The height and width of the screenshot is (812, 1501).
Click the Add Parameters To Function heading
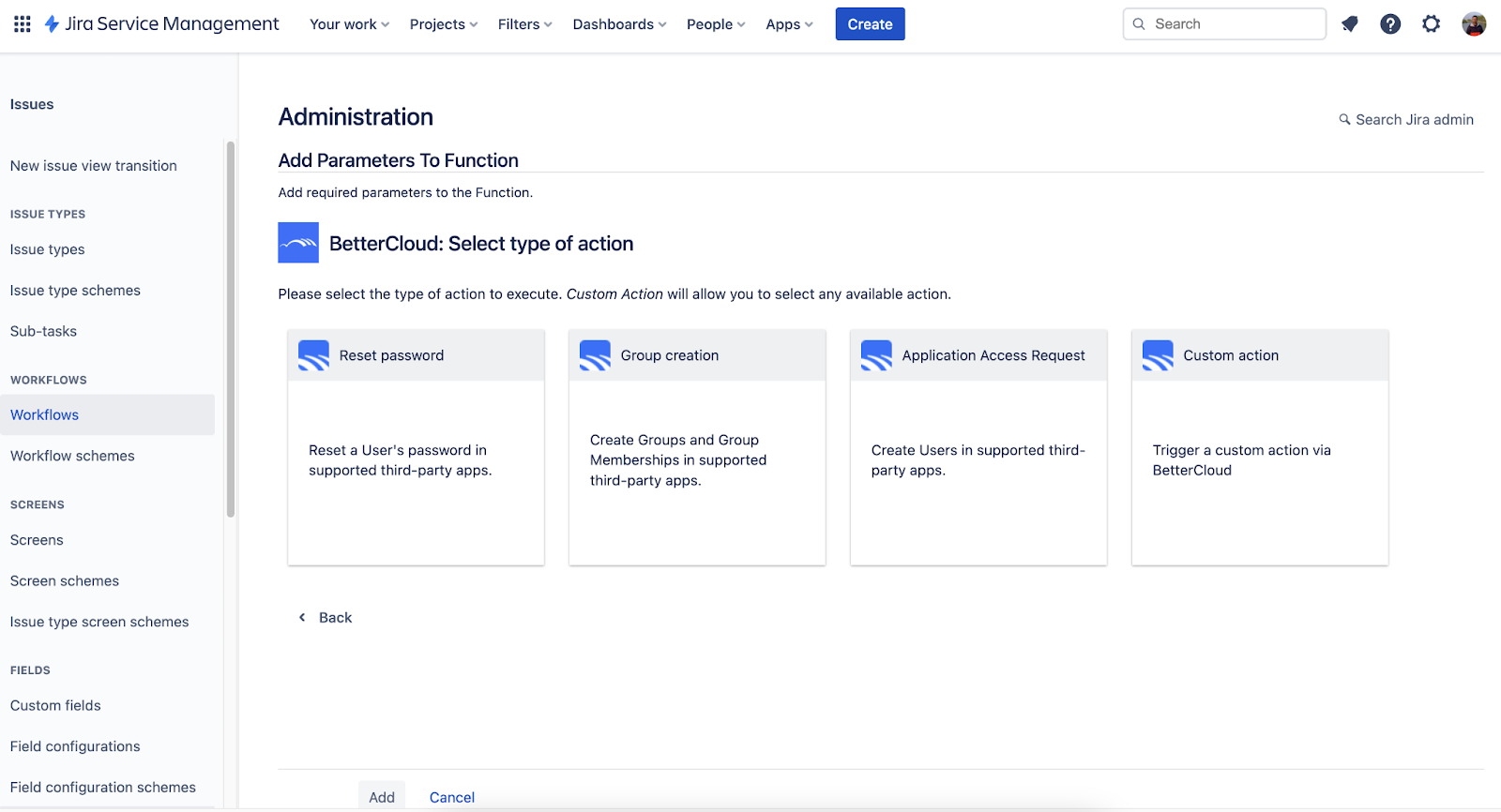pyautogui.click(x=399, y=160)
